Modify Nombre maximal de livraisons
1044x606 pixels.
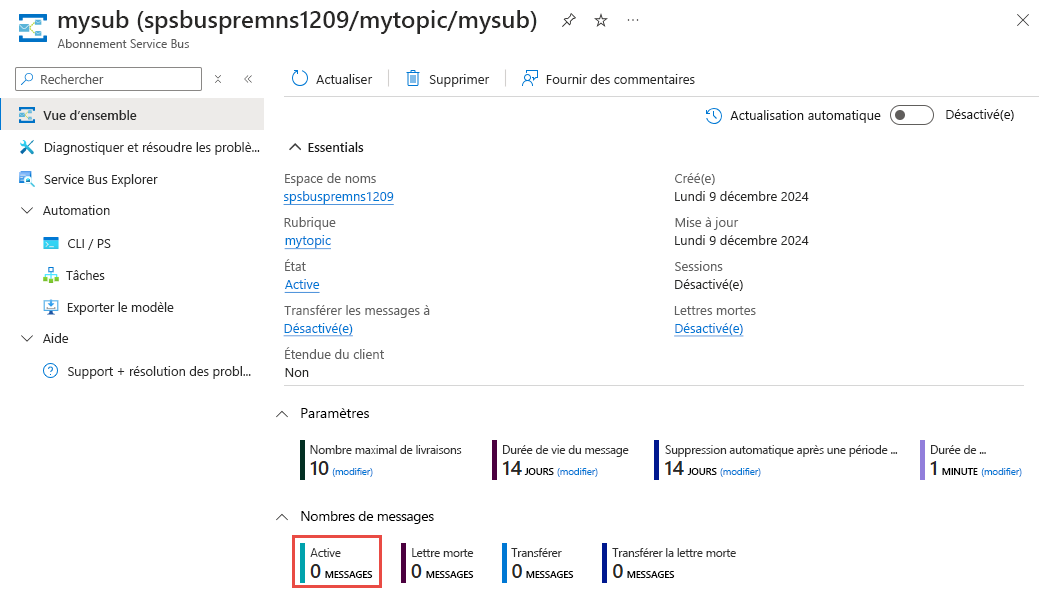tap(352, 471)
